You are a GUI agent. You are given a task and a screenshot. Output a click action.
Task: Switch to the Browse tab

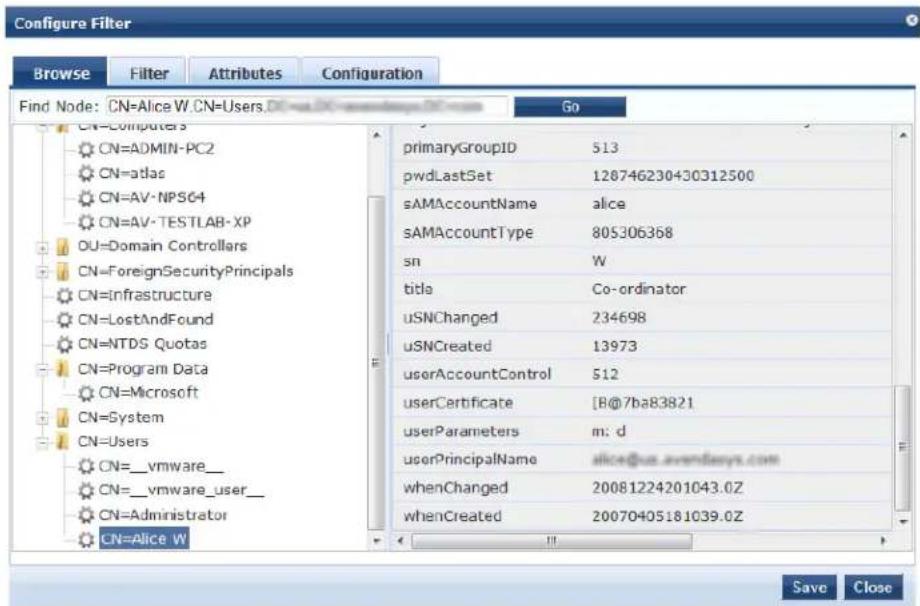pos(60,73)
